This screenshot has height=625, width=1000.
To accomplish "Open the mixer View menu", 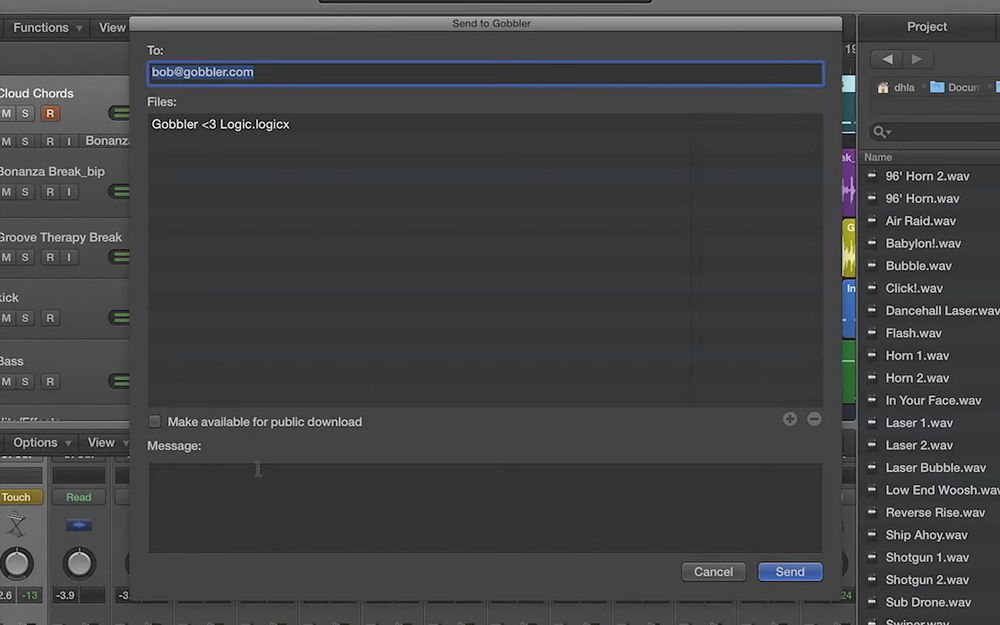I will coord(107,443).
